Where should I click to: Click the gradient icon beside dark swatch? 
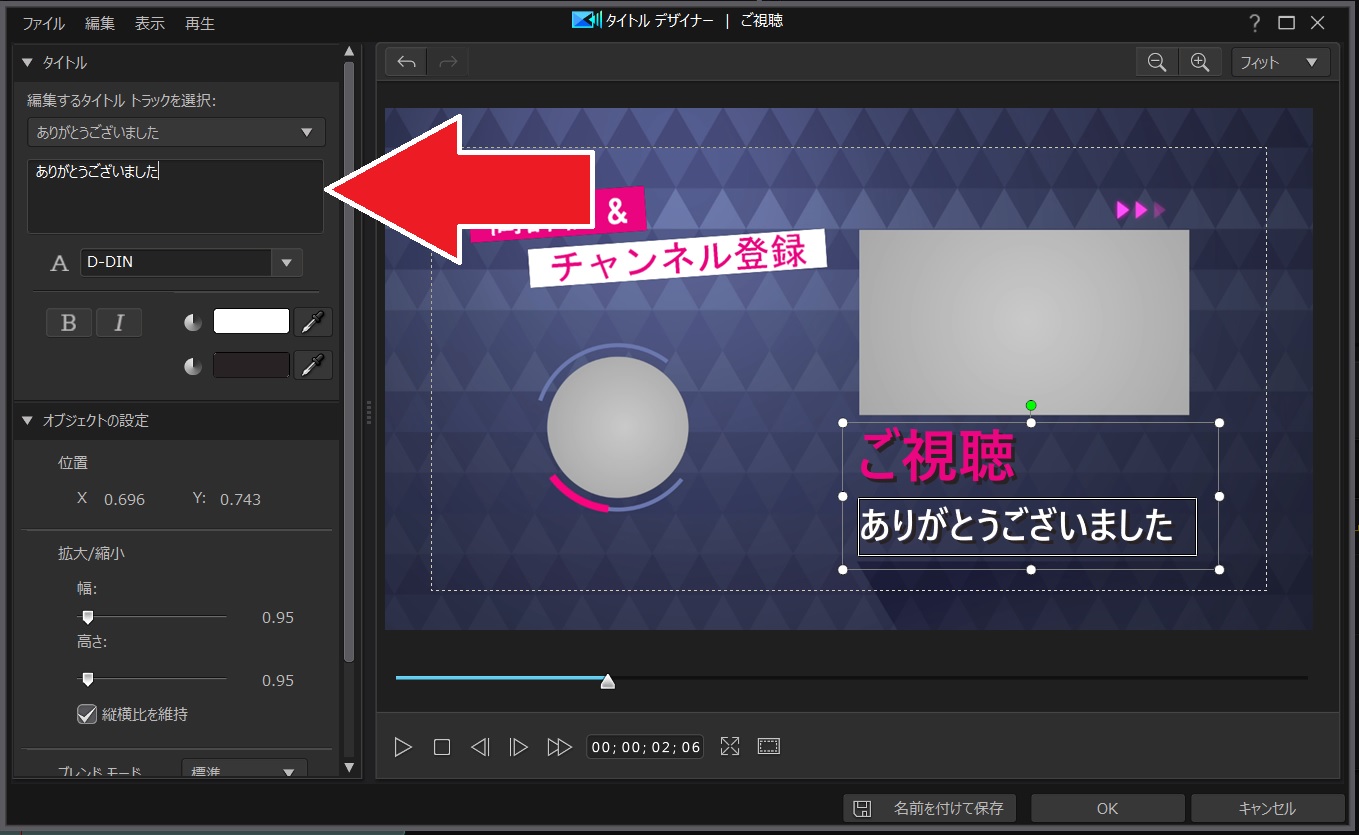click(193, 366)
